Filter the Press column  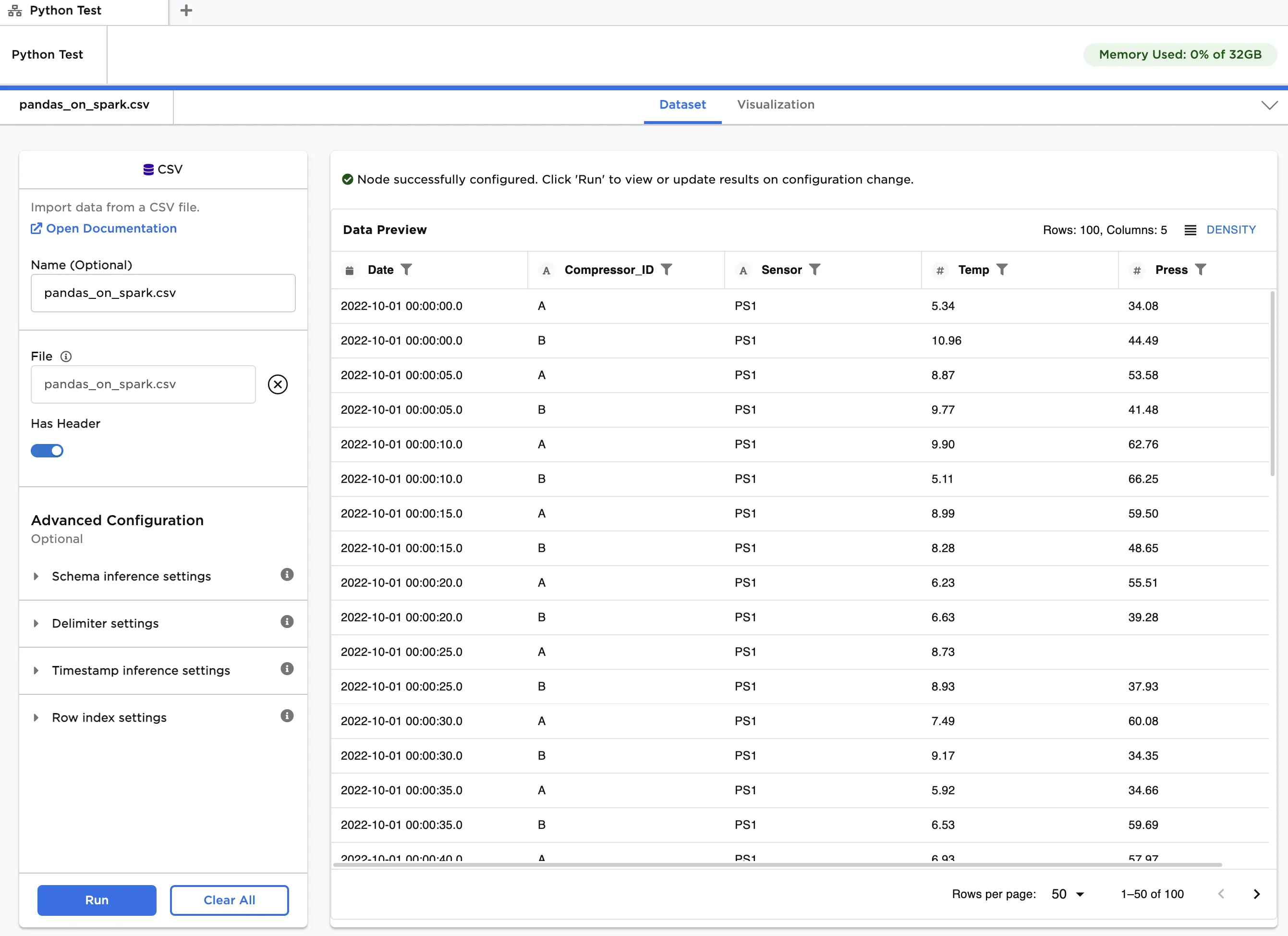point(1200,270)
